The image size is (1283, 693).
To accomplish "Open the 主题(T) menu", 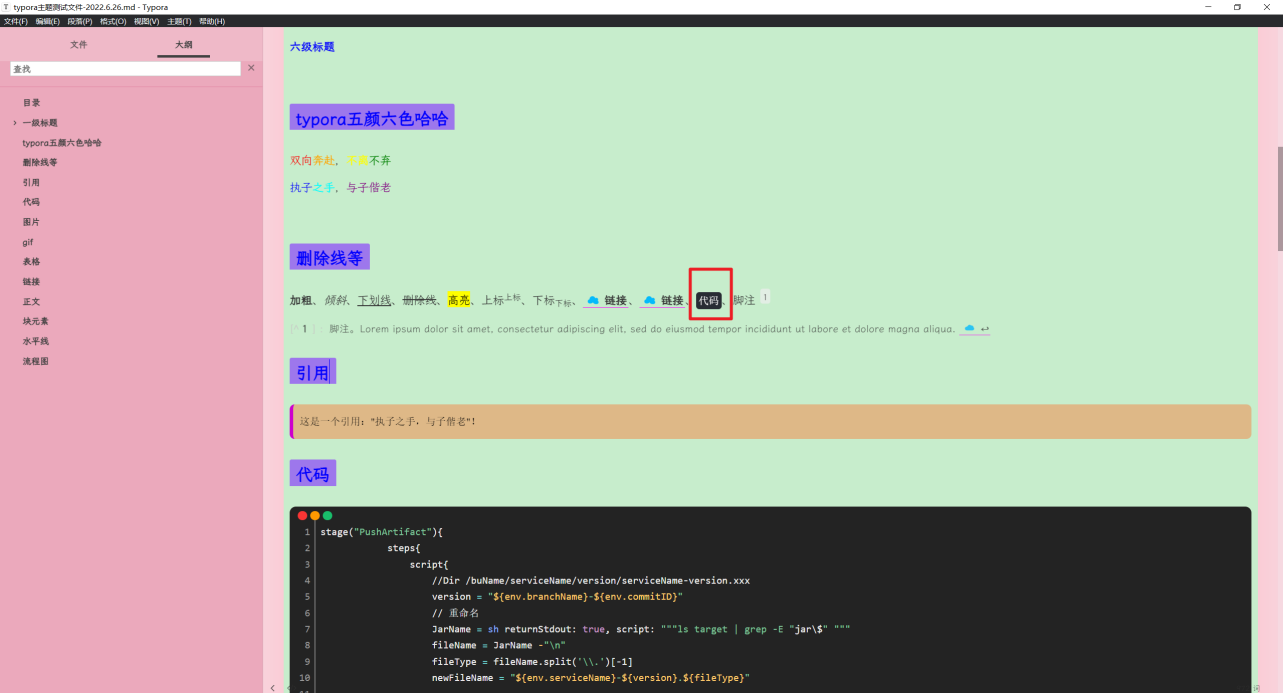I will pyautogui.click(x=180, y=21).
